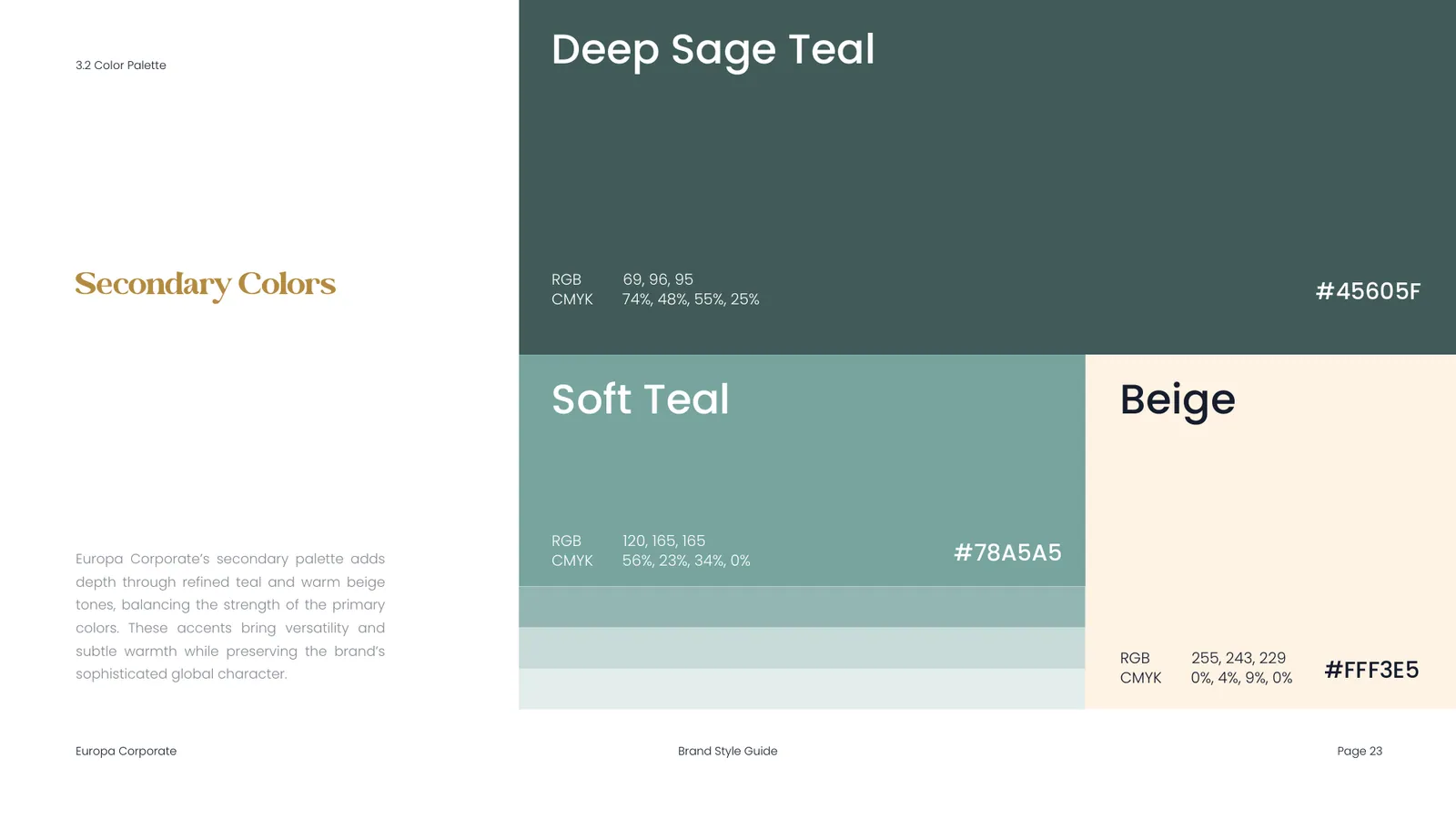Click the "3.2 Color Palette" section label

click(121, 66)
